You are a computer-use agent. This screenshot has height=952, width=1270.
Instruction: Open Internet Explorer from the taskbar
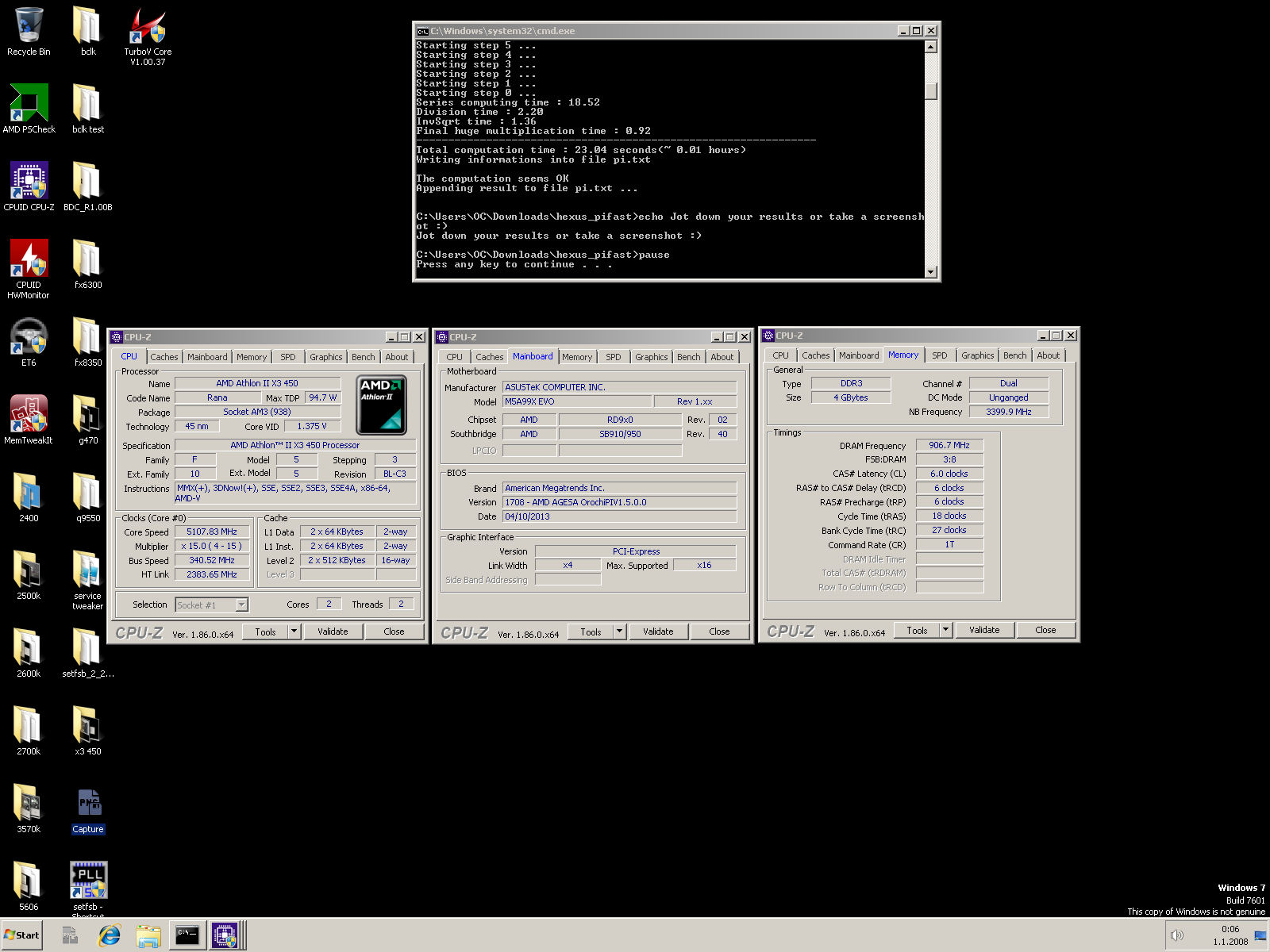(110, 935)
